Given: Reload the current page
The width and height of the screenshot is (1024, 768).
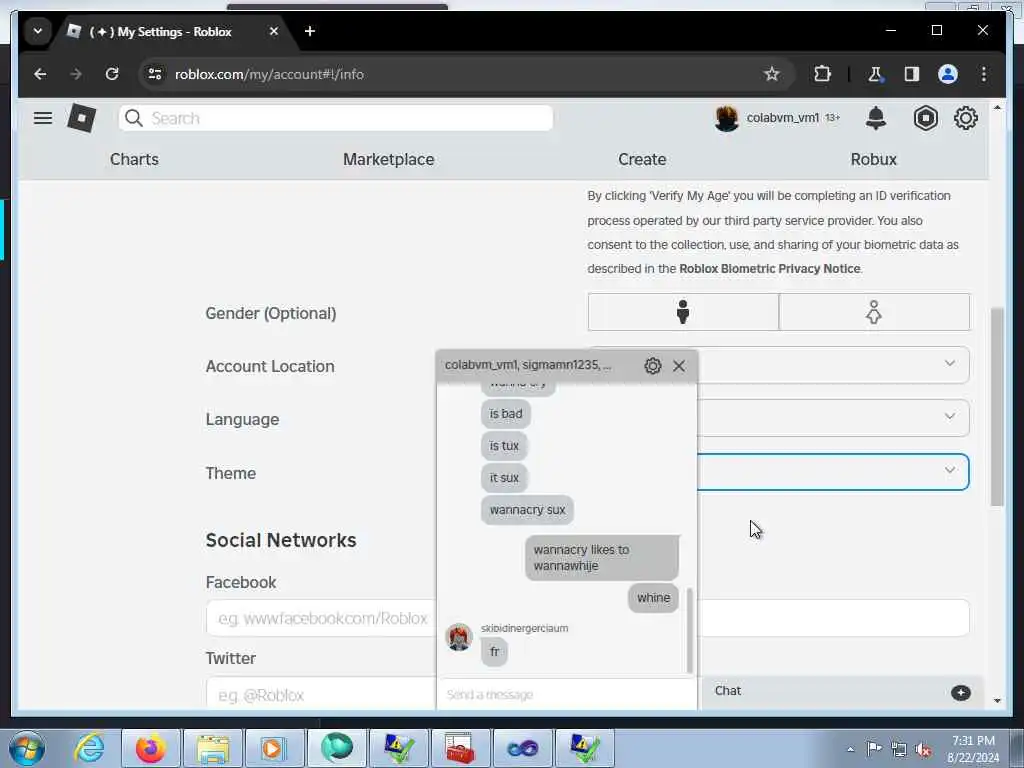Looking at the screenshot, I should [112, 74].
